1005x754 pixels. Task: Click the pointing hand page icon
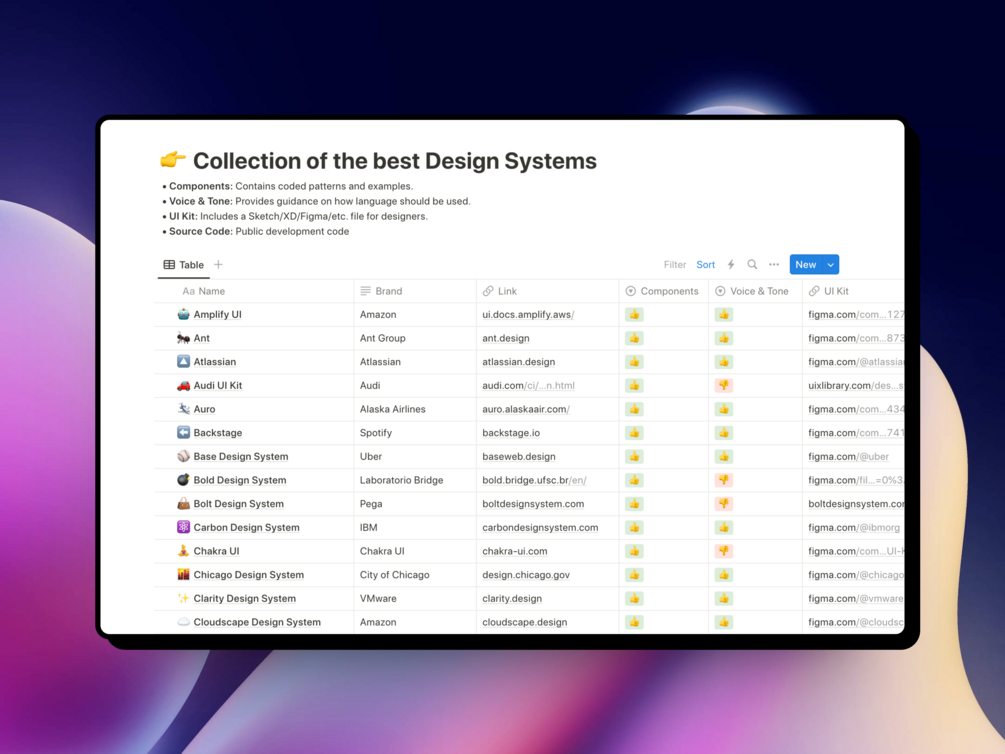(173, 159)
